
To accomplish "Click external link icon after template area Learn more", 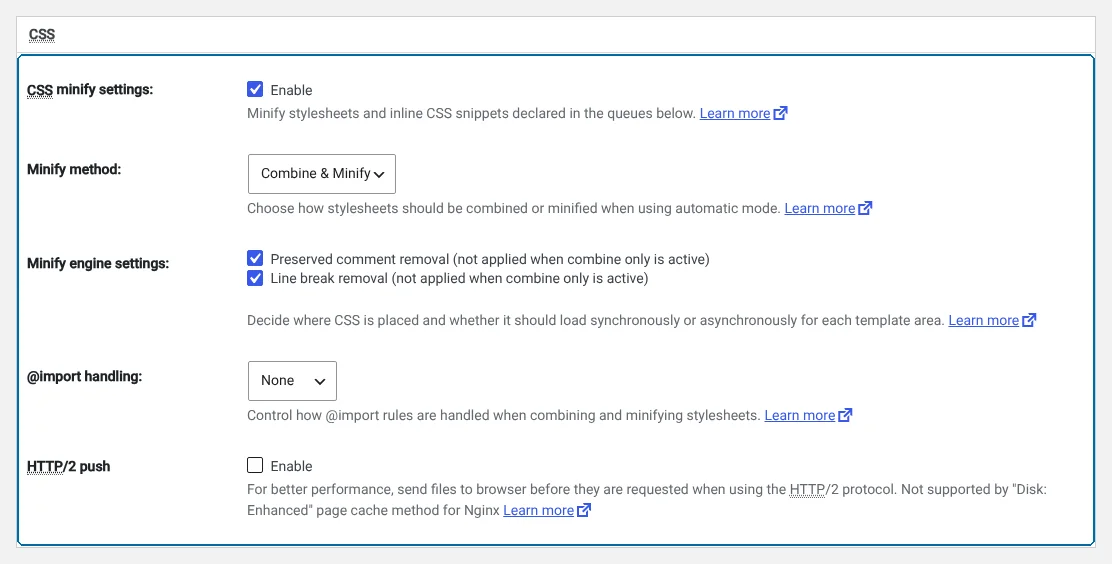I will pyautogui.click(x=1030, y=321).
